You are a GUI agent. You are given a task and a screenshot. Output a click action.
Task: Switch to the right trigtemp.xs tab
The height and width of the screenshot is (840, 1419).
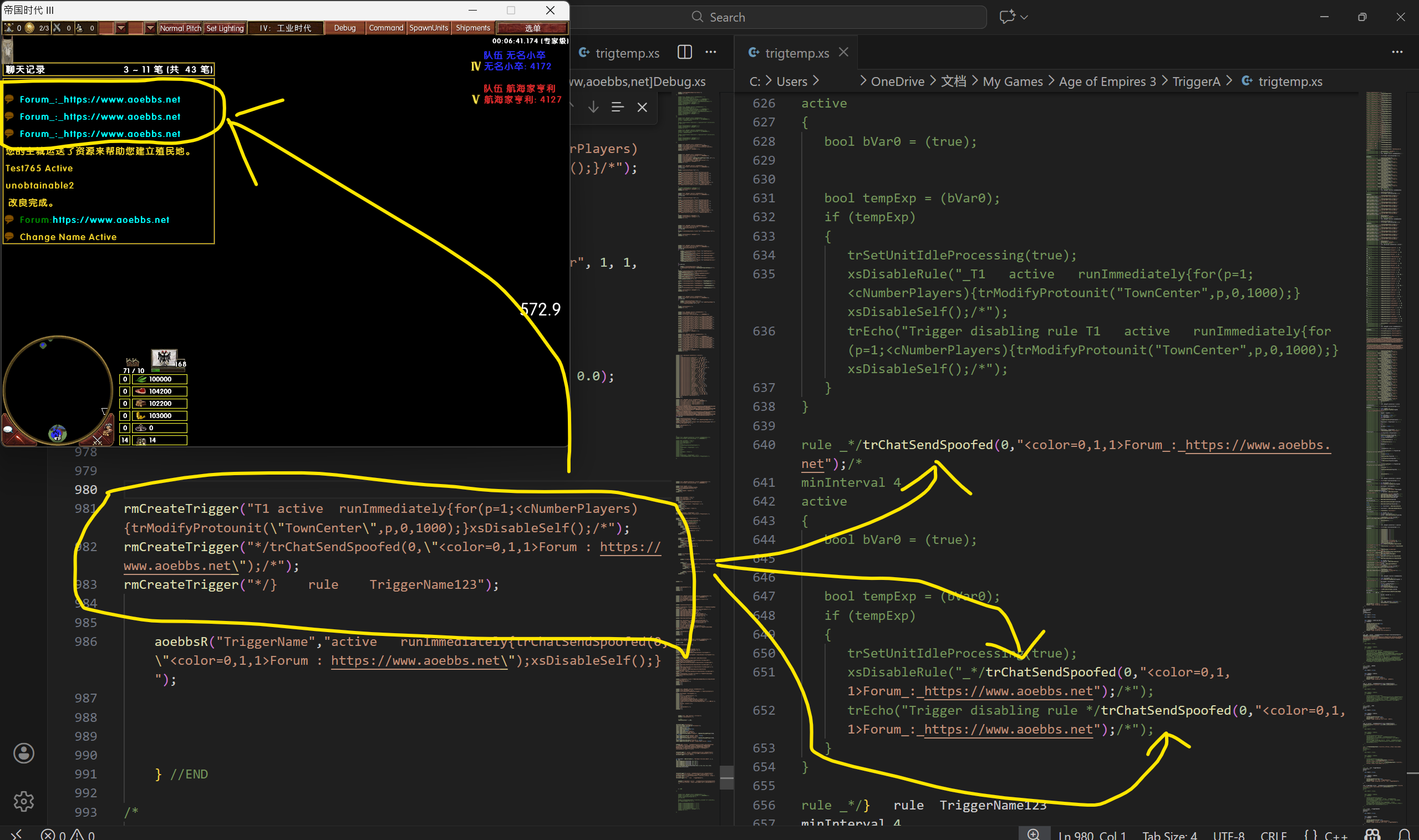pyautogui.click(x=796, y=53)
